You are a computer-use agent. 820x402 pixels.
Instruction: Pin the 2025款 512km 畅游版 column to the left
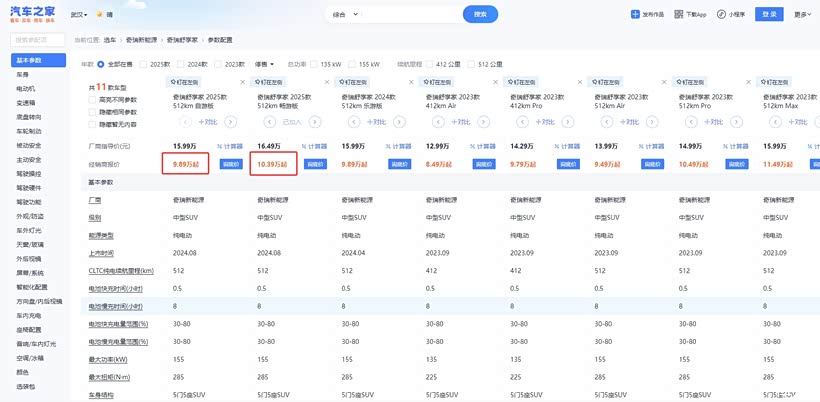269,82
